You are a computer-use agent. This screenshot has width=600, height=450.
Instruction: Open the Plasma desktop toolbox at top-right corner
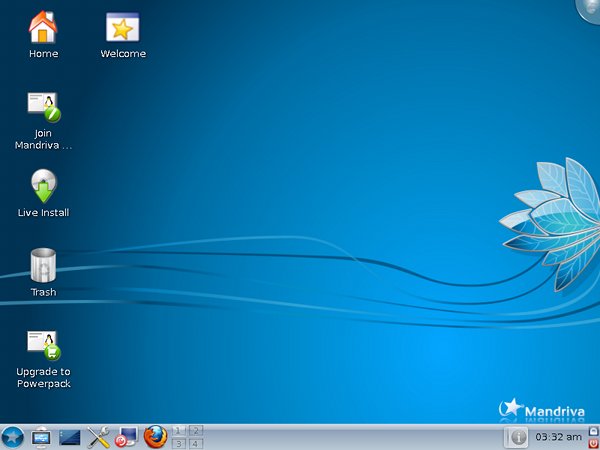[x=589, y=11]
